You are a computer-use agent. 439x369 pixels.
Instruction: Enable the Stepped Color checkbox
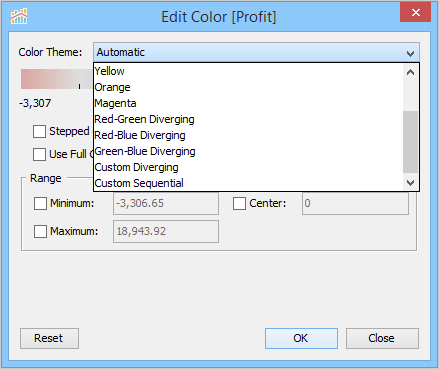click(39, 131)
